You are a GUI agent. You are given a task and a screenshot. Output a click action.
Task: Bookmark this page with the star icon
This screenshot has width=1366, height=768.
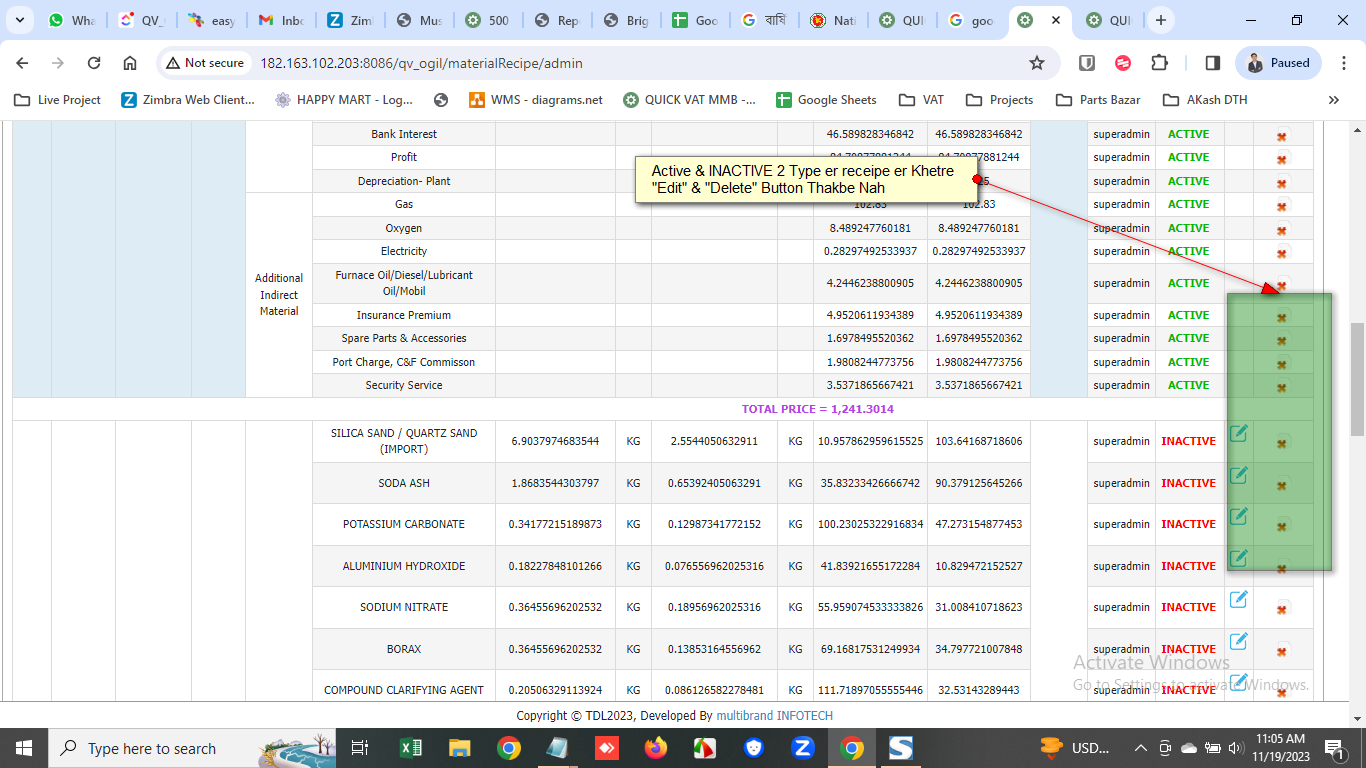point(1037,63)
